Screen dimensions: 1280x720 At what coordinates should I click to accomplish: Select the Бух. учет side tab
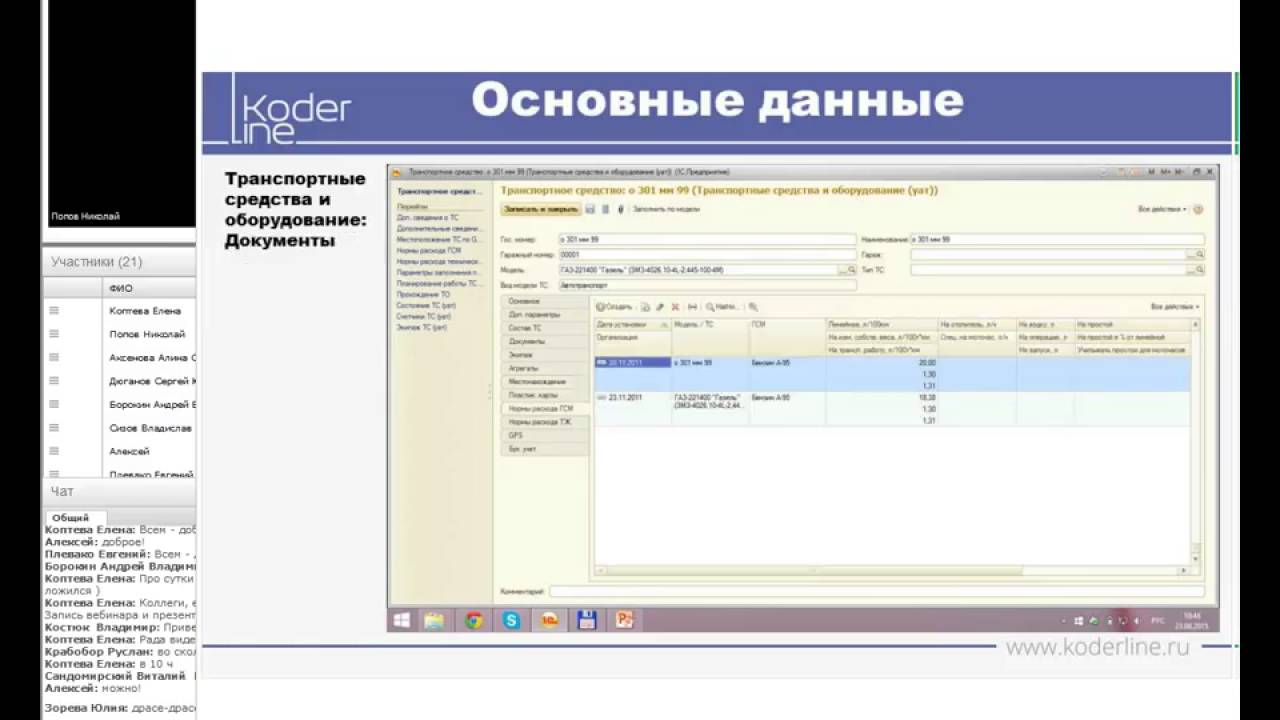coord(543,449)
